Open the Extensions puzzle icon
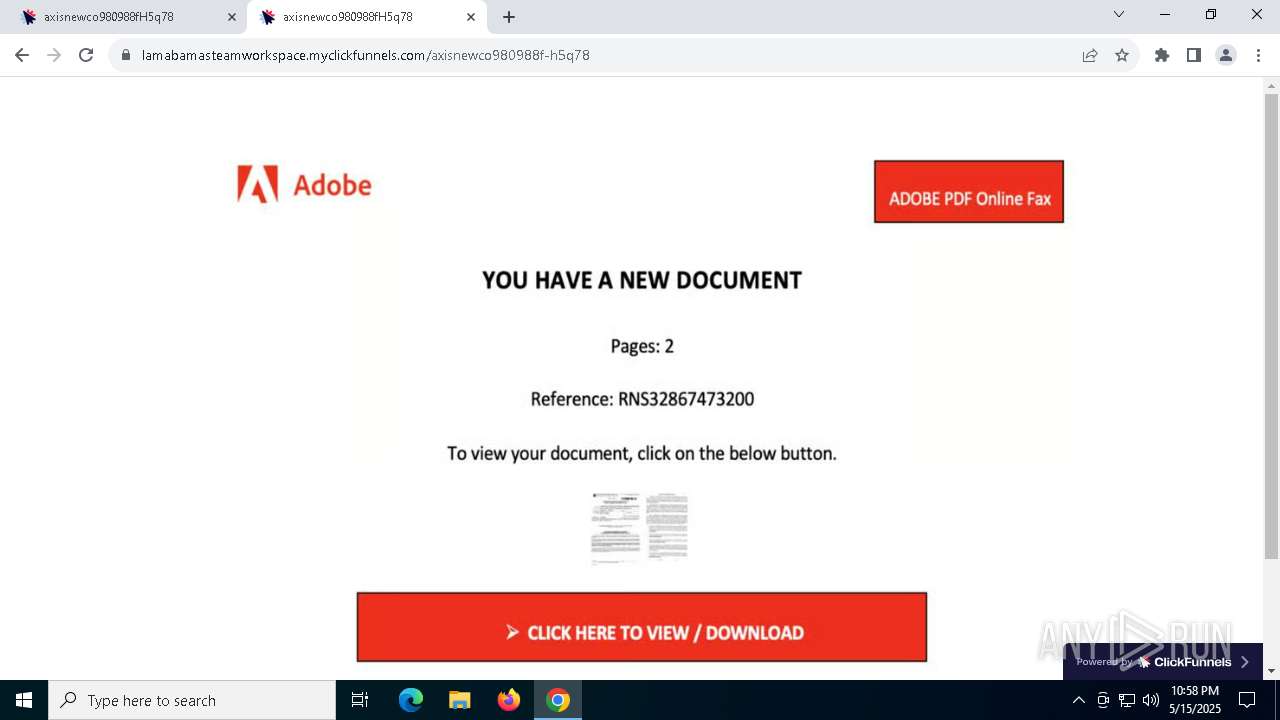 [x=1162, y=55]
